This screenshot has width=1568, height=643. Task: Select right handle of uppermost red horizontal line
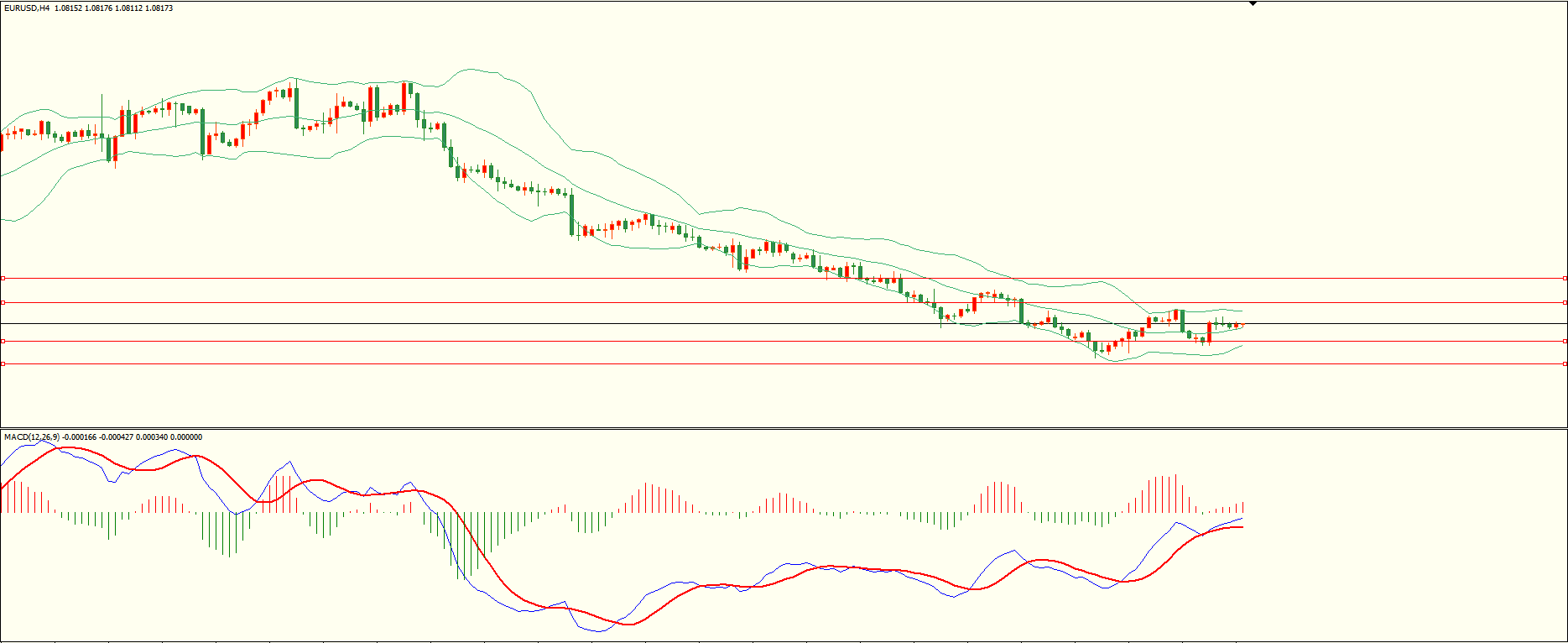click(x=1565, y=278)
